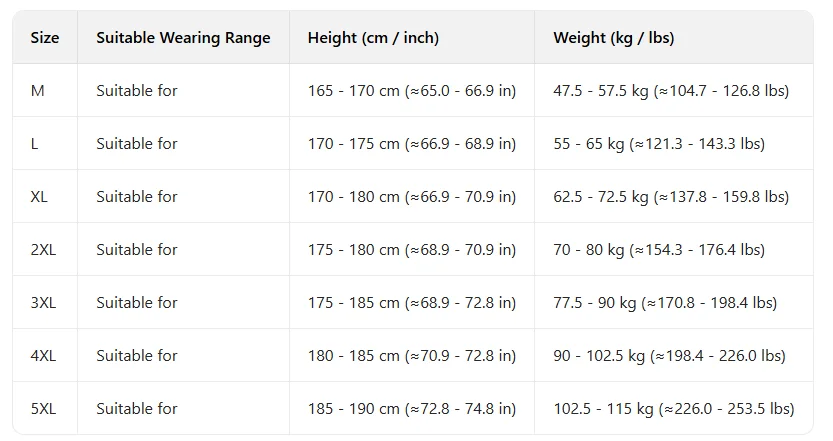
Task: Click the Suitable Wearing Range header
Action: [x=183, y=38]
